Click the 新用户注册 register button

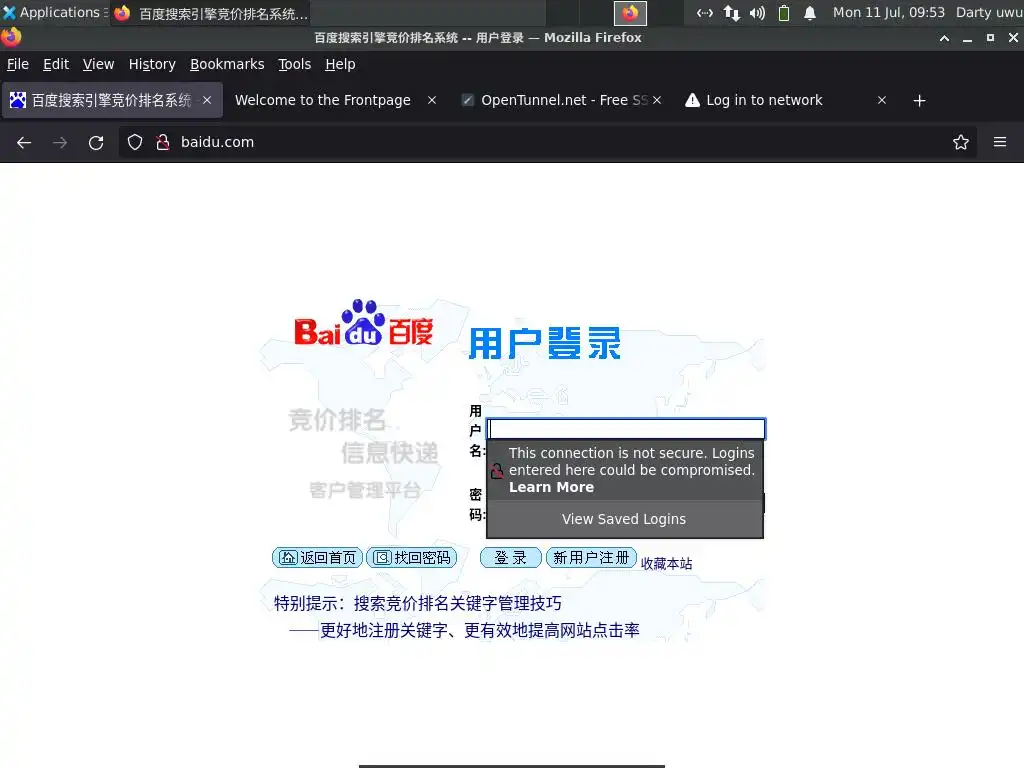591,557
